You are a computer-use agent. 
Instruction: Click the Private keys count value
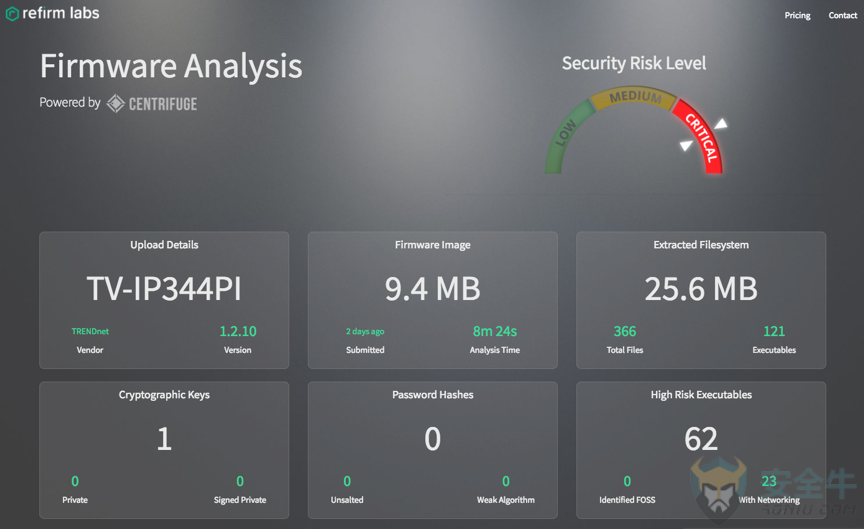pos(75,481)
